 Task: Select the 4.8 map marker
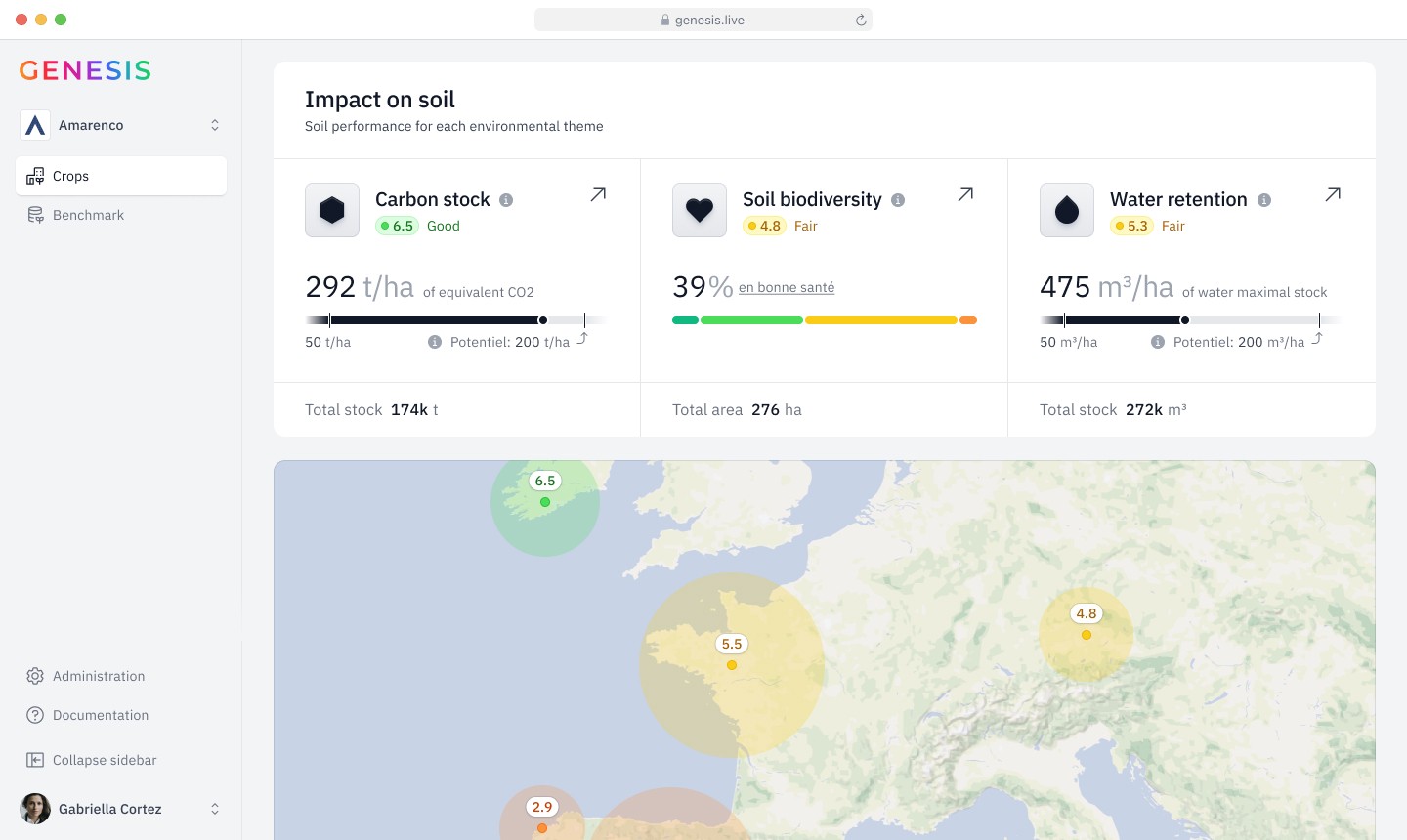point(1087,613)
